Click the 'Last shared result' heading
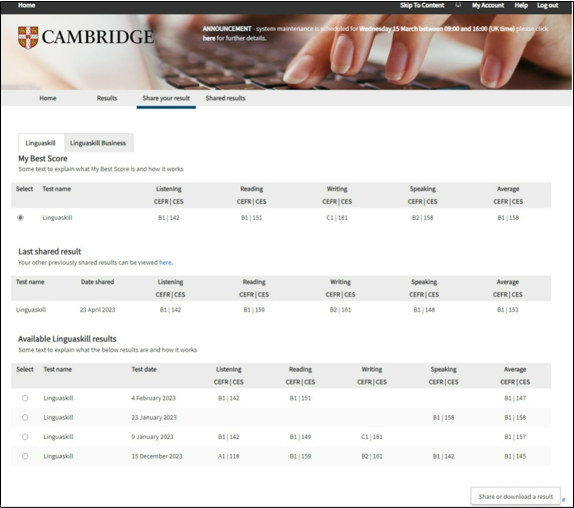This screenshot has width=574, height=508. [49, 251]
